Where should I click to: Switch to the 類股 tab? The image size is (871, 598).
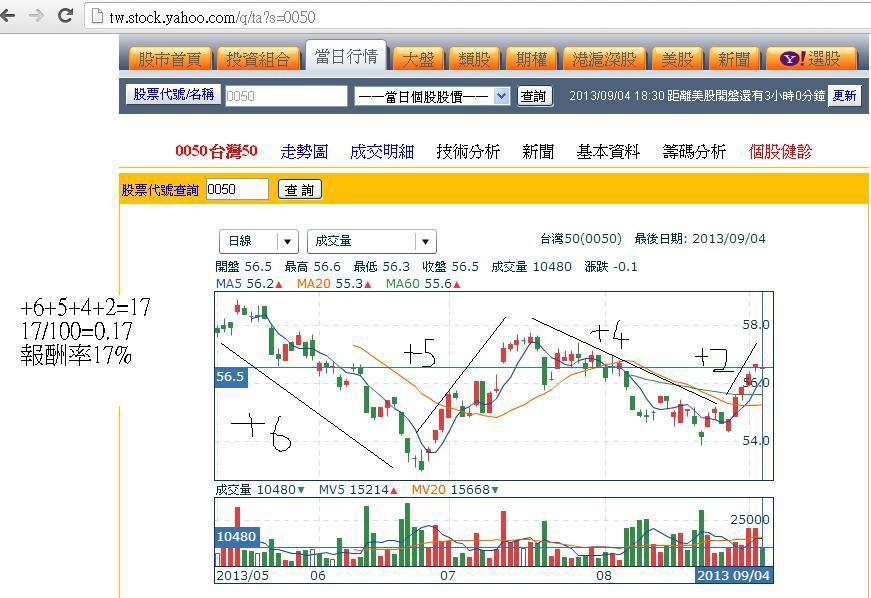point(474,58)
